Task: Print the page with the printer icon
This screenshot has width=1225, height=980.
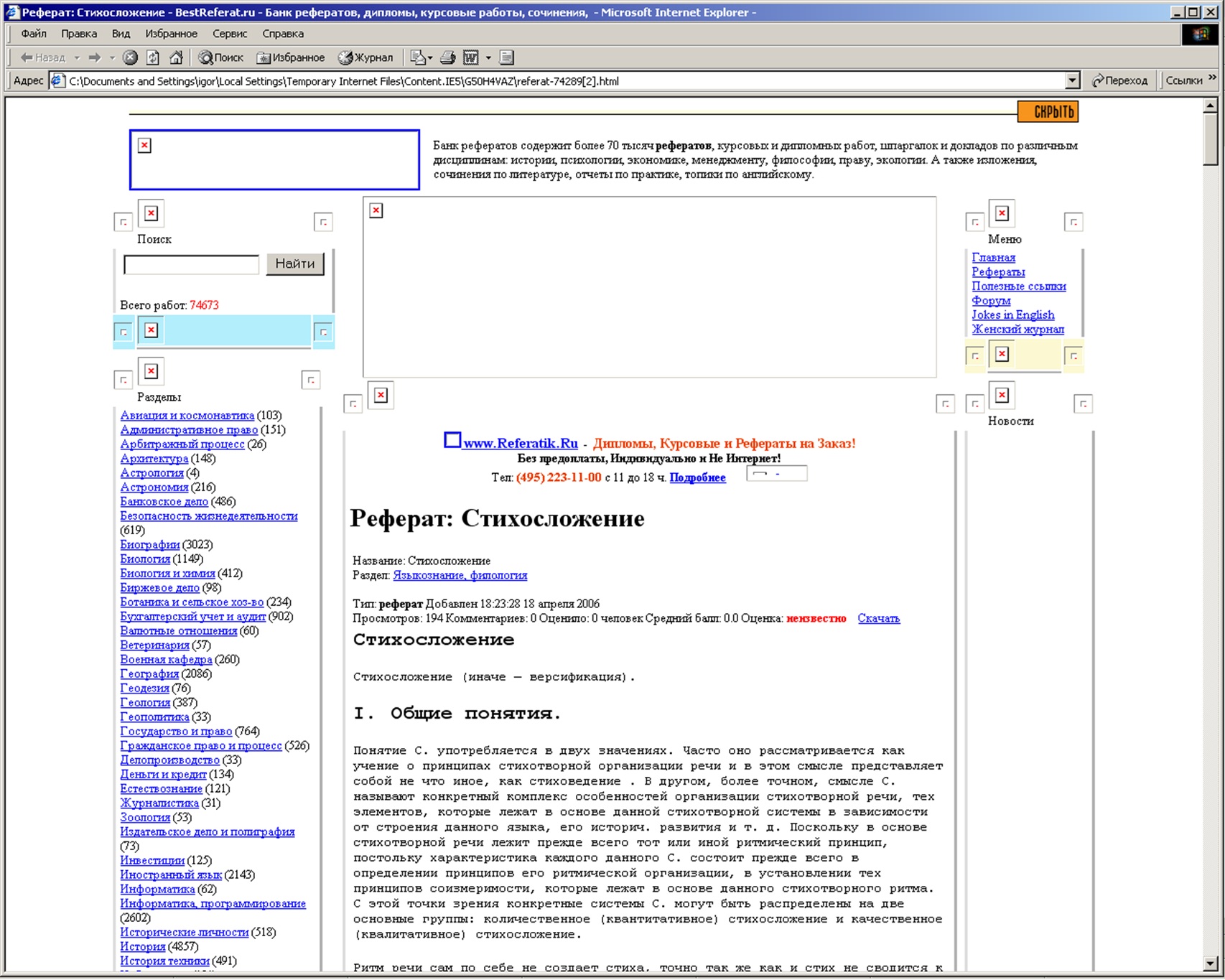Action: point(448,57)
